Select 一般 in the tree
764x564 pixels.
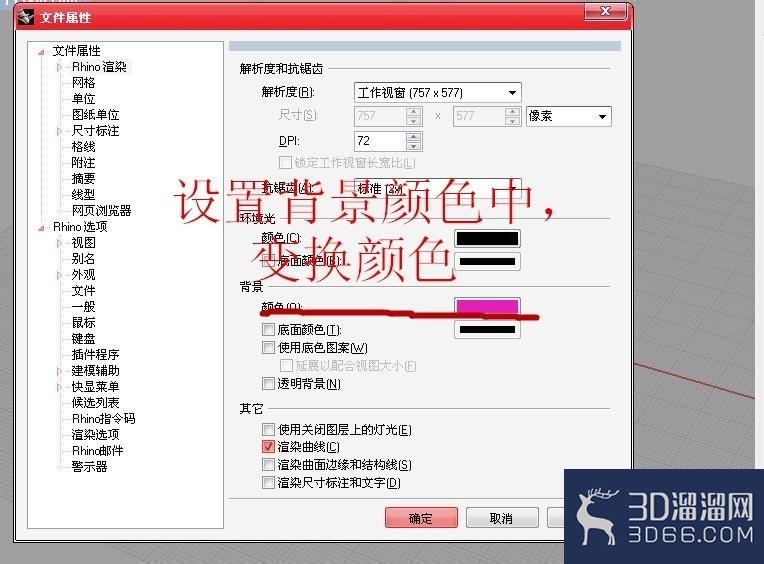[x=83, y=307]
